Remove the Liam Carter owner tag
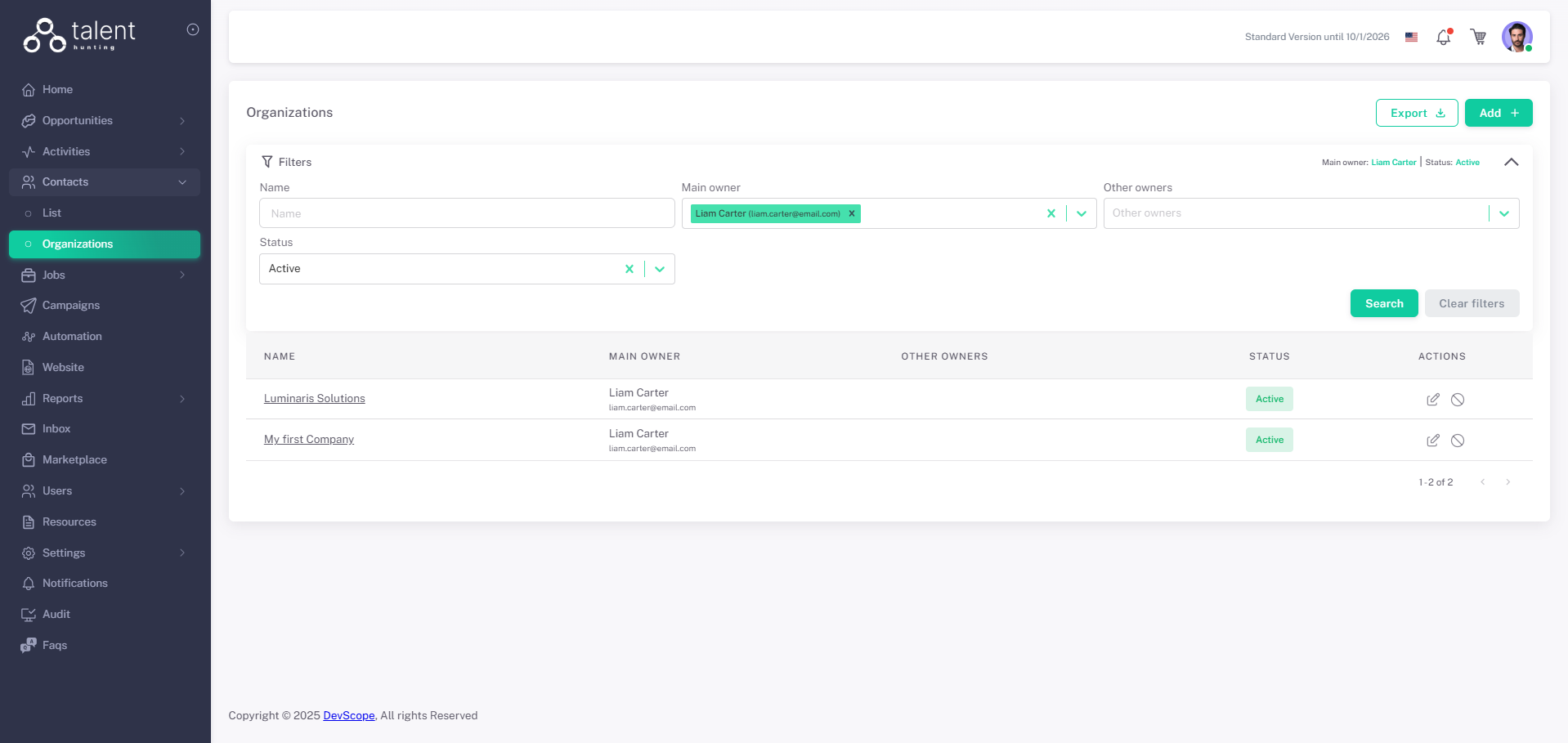This screenshot has width=1568, height=743. pyautogui.click(x=851, y=213)
